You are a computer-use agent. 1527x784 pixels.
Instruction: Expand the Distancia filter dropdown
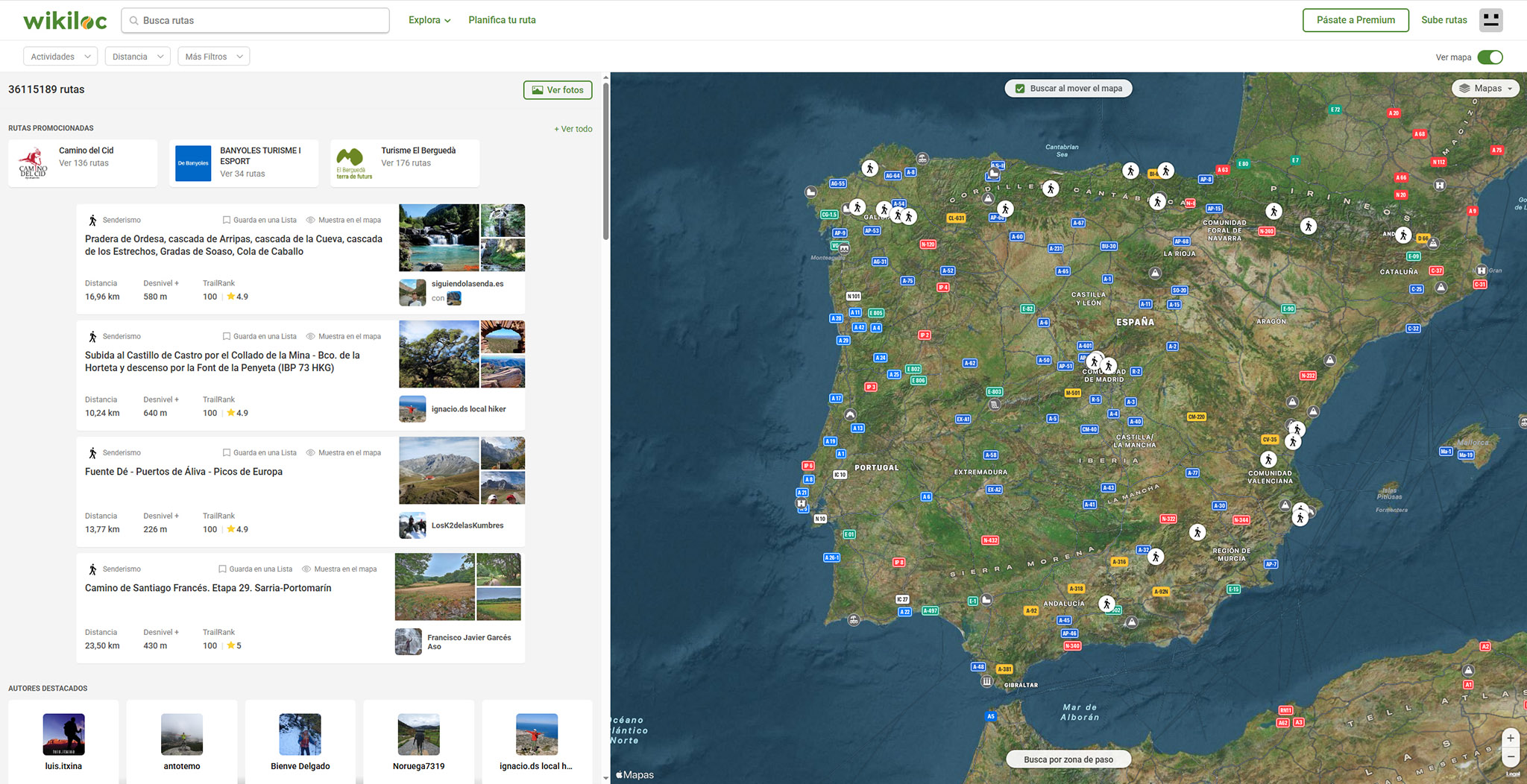[x=138, y=57]
